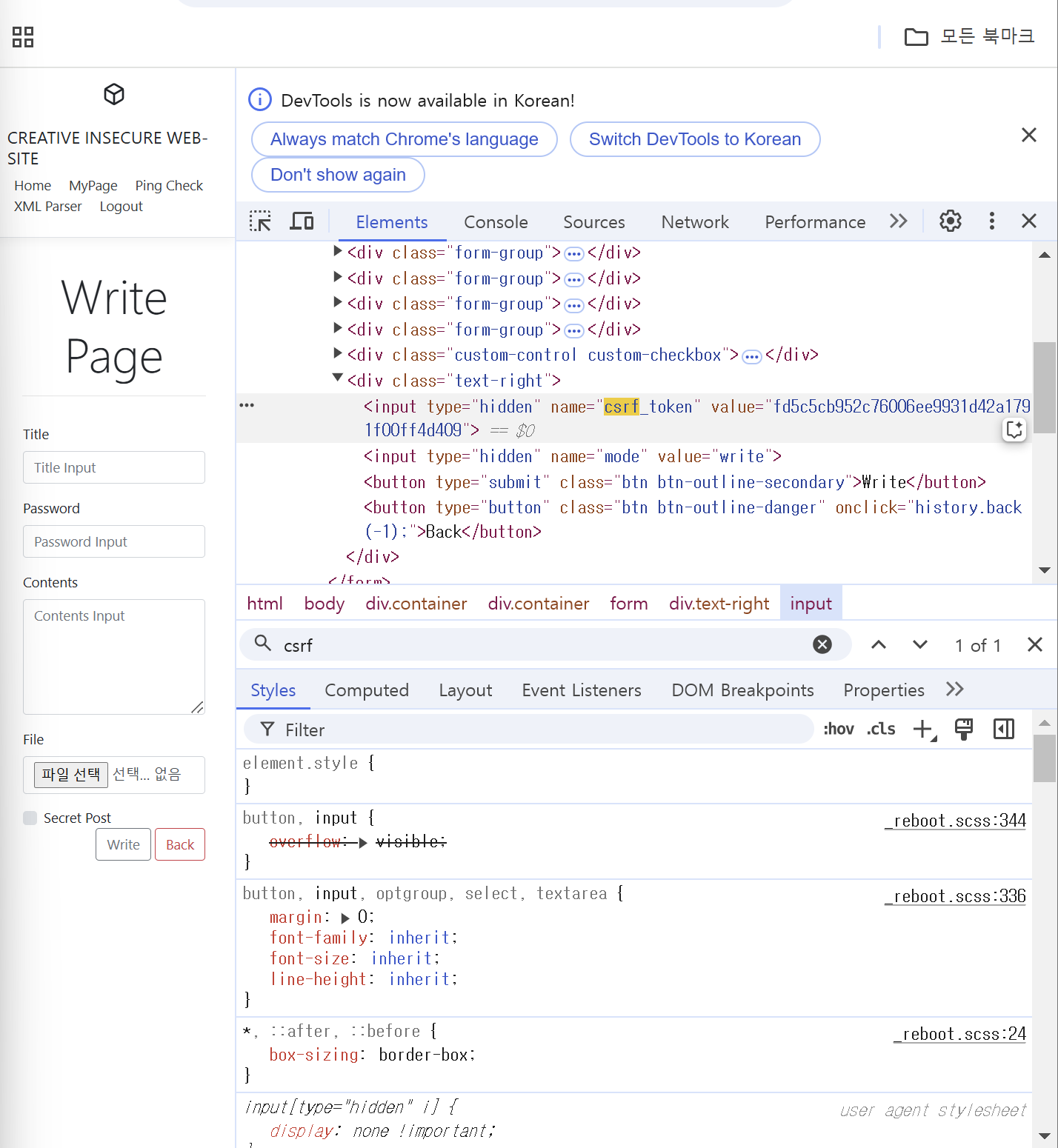Open _reboot.scss:344 source link
Screen dimensions: 1058x1148
955,821
